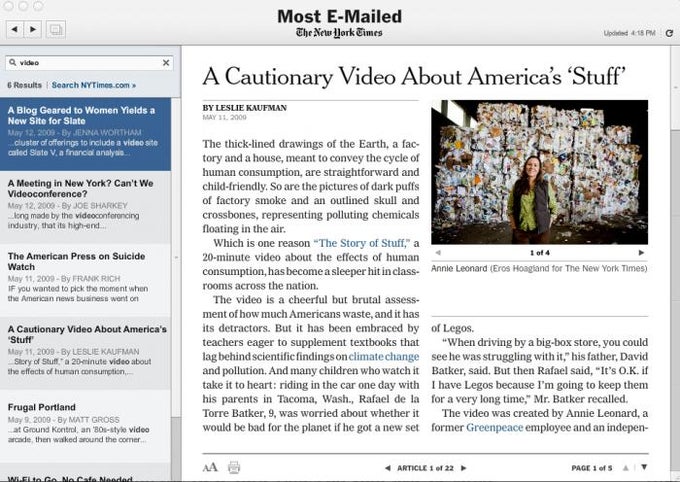Image resolution: width=680 pixels, height=482 pixels.
Task: Change text size with AA icon
Action: [x=210, y=467]
